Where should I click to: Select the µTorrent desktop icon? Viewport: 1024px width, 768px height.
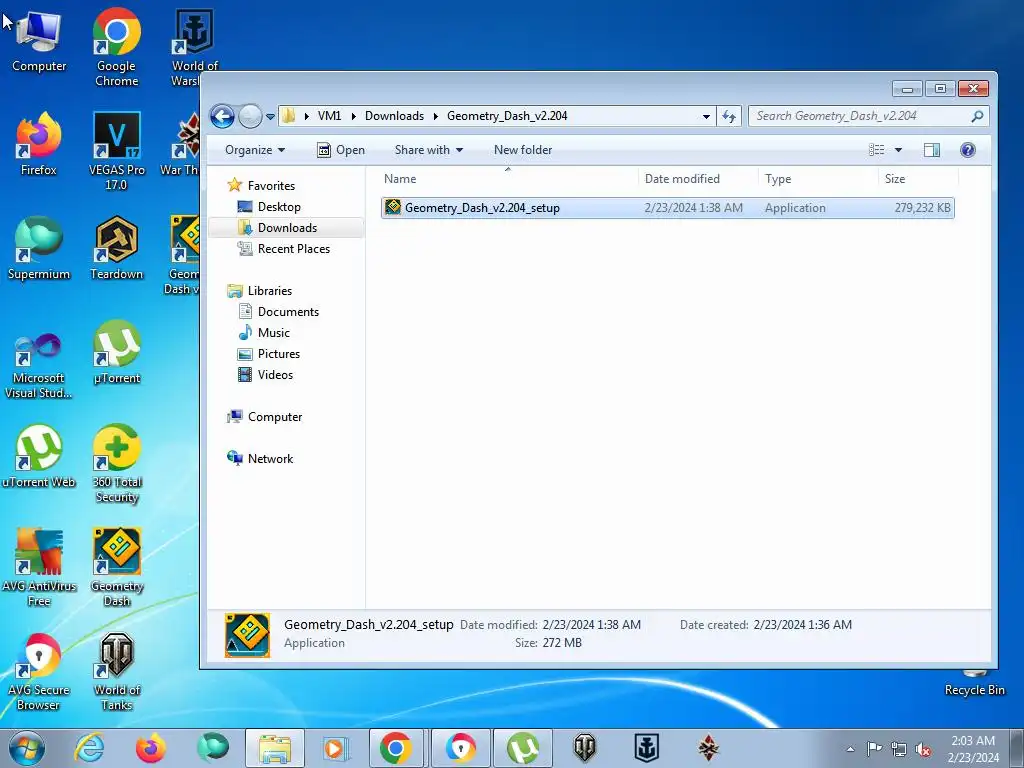pyautogui.click(x=116, y=353)
